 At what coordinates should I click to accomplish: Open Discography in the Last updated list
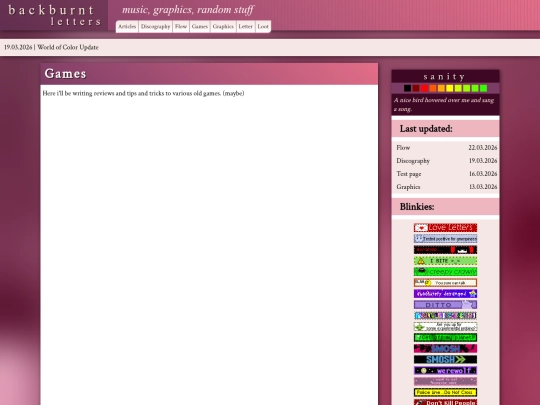tap(413, 161)
